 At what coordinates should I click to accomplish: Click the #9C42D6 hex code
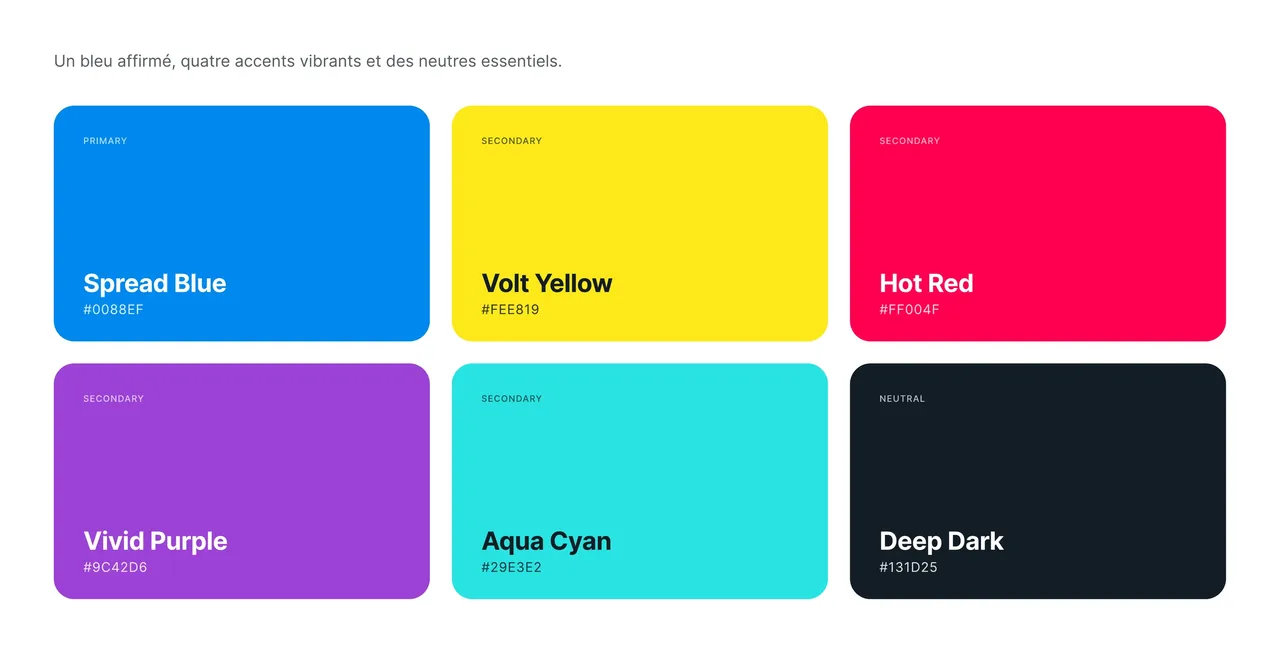116,568
